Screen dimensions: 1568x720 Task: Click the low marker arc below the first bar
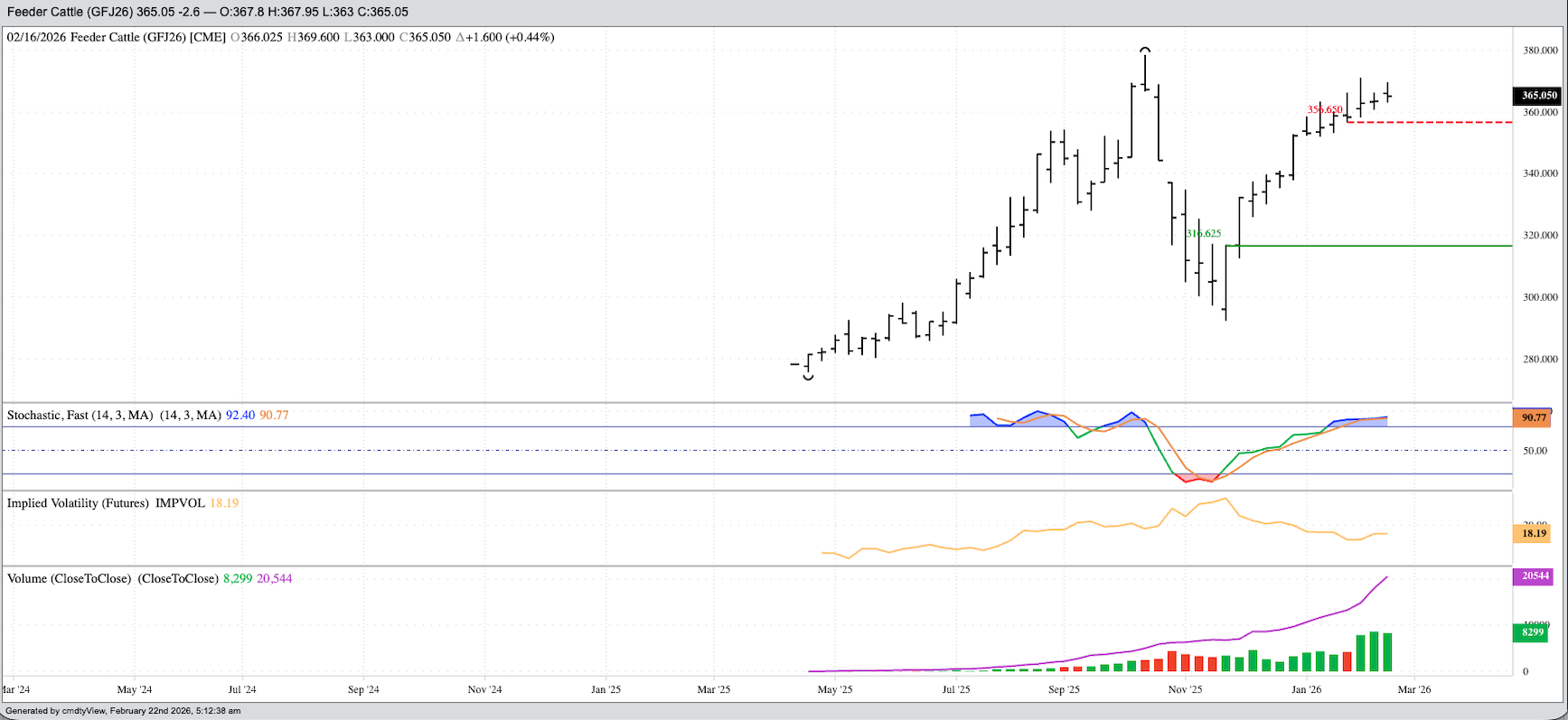[x=808, y=377]
